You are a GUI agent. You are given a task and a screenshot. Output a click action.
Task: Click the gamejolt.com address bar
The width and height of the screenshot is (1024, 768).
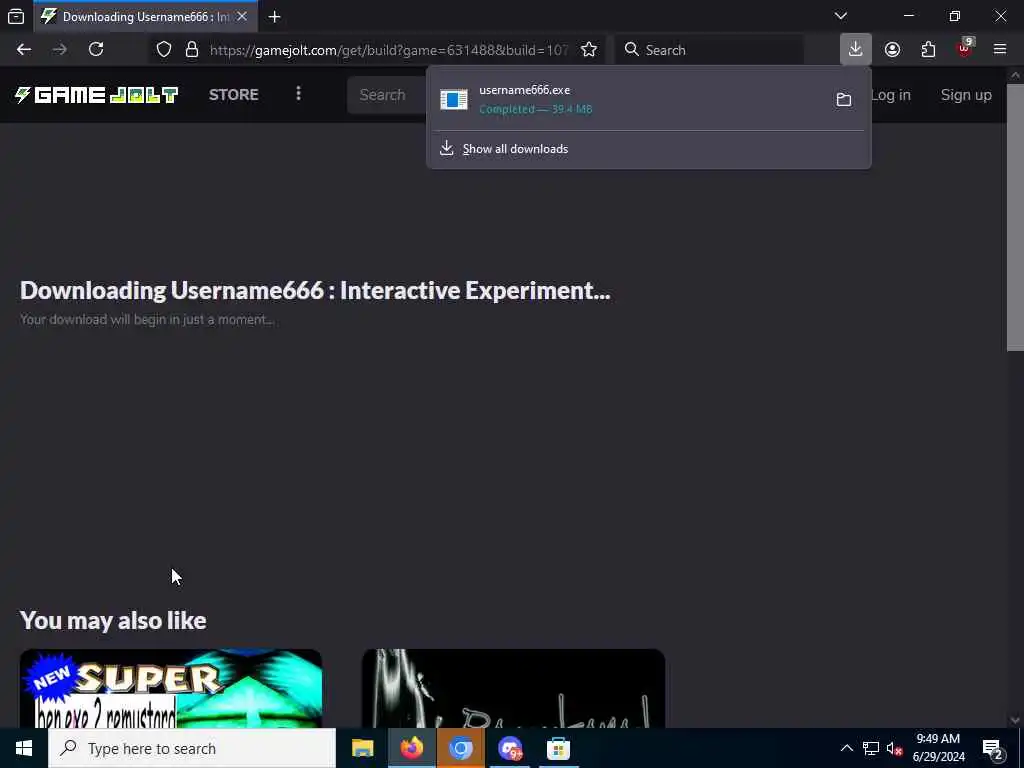[x=389, y=50]
